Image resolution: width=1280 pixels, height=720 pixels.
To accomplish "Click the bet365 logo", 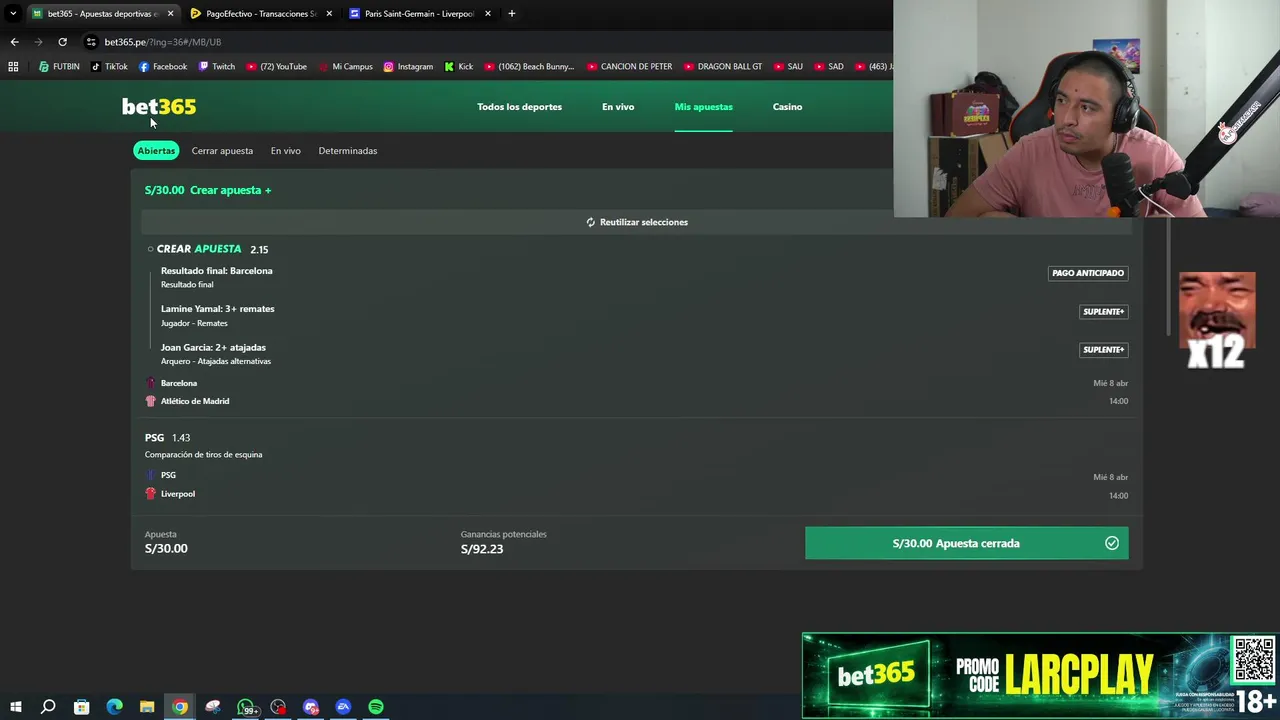I will [x=159, y=106].
